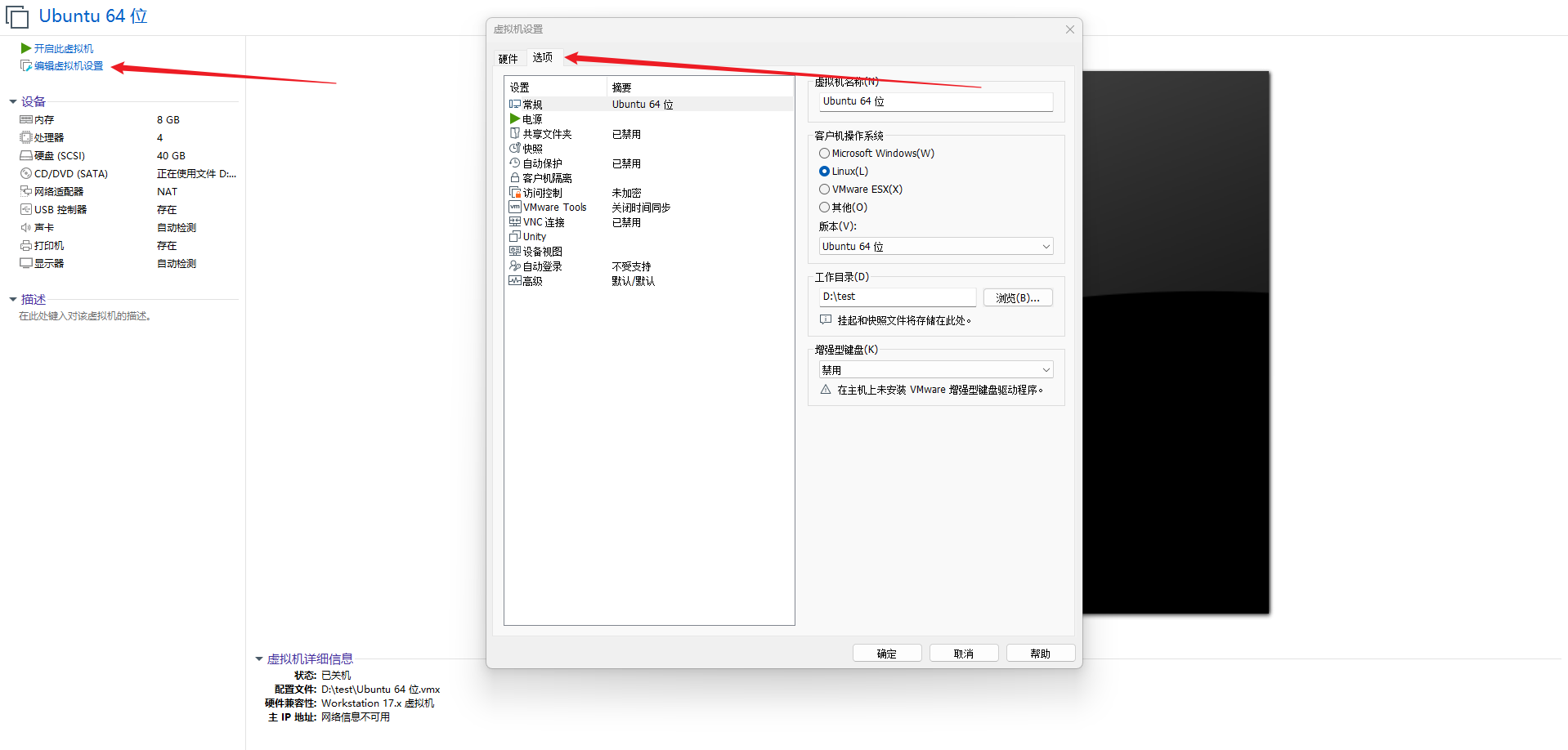This screenshot has height=750, width=1568.
Task: Select the VMware ESX(X) radio button
Action: tap(824, 190)
